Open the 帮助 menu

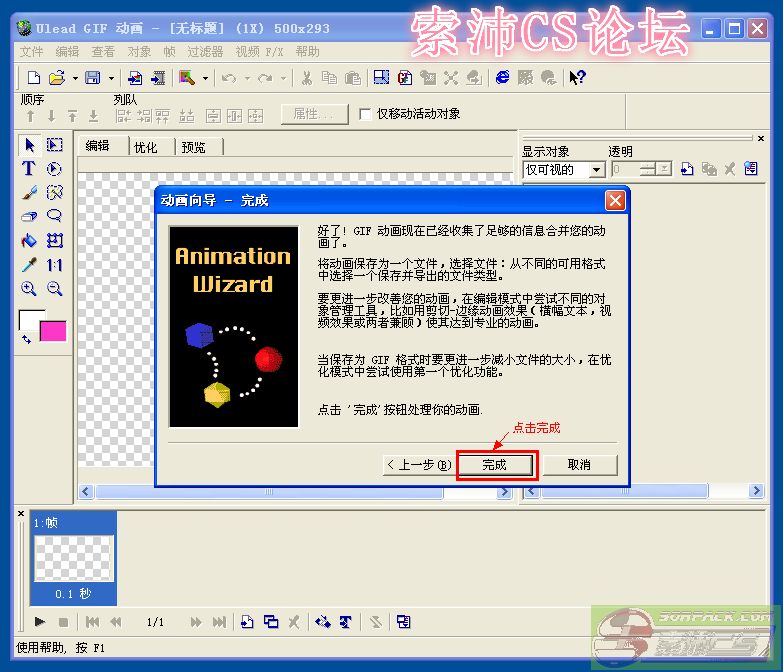(307, 51)
